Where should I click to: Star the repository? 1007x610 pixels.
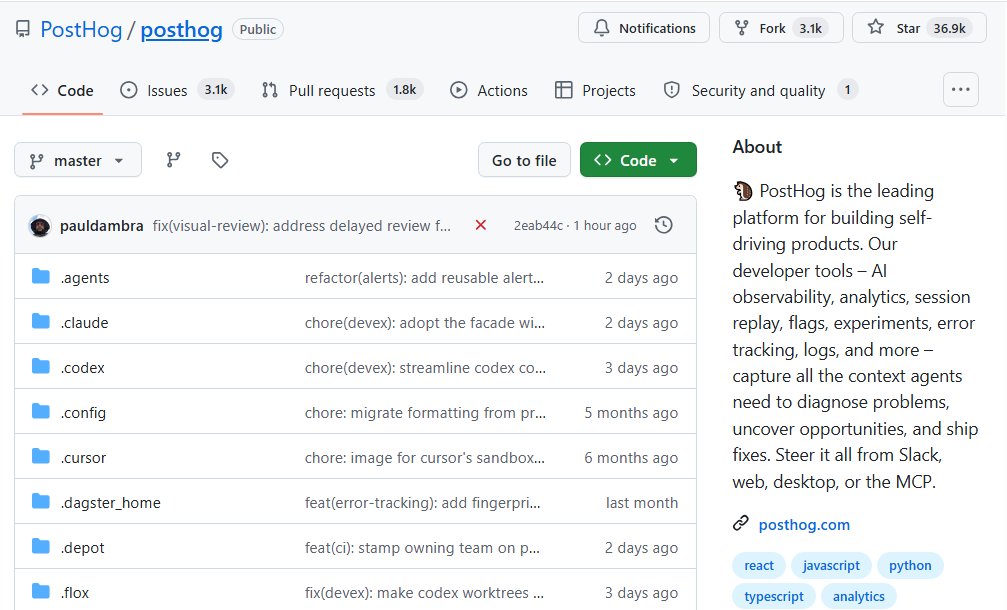pyautogui.click(x=919, y=28)
